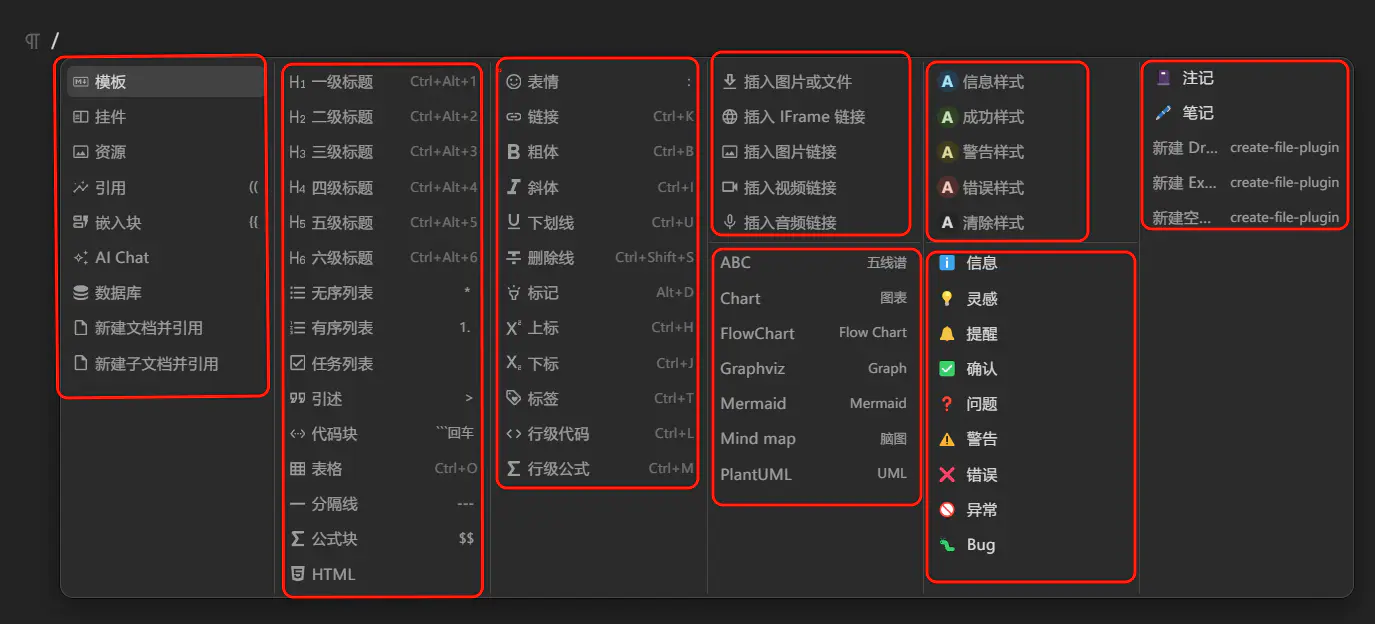The height and width of the screenshot is (624, 1375).
Task: Click the HTML5 block icon
Action: pos(297,574)
